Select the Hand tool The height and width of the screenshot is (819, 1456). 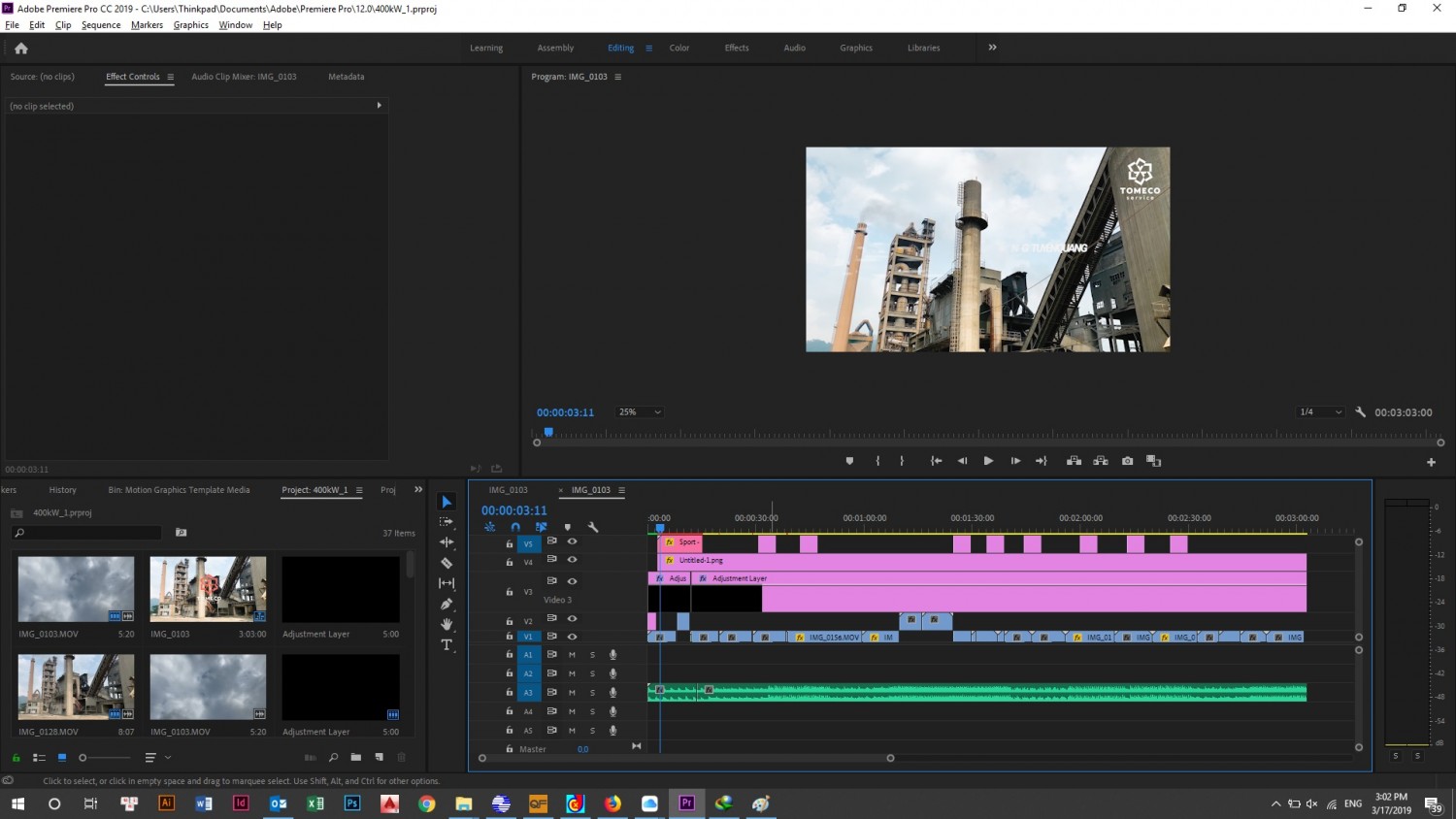pyautogui.click(x=447, y=624)
